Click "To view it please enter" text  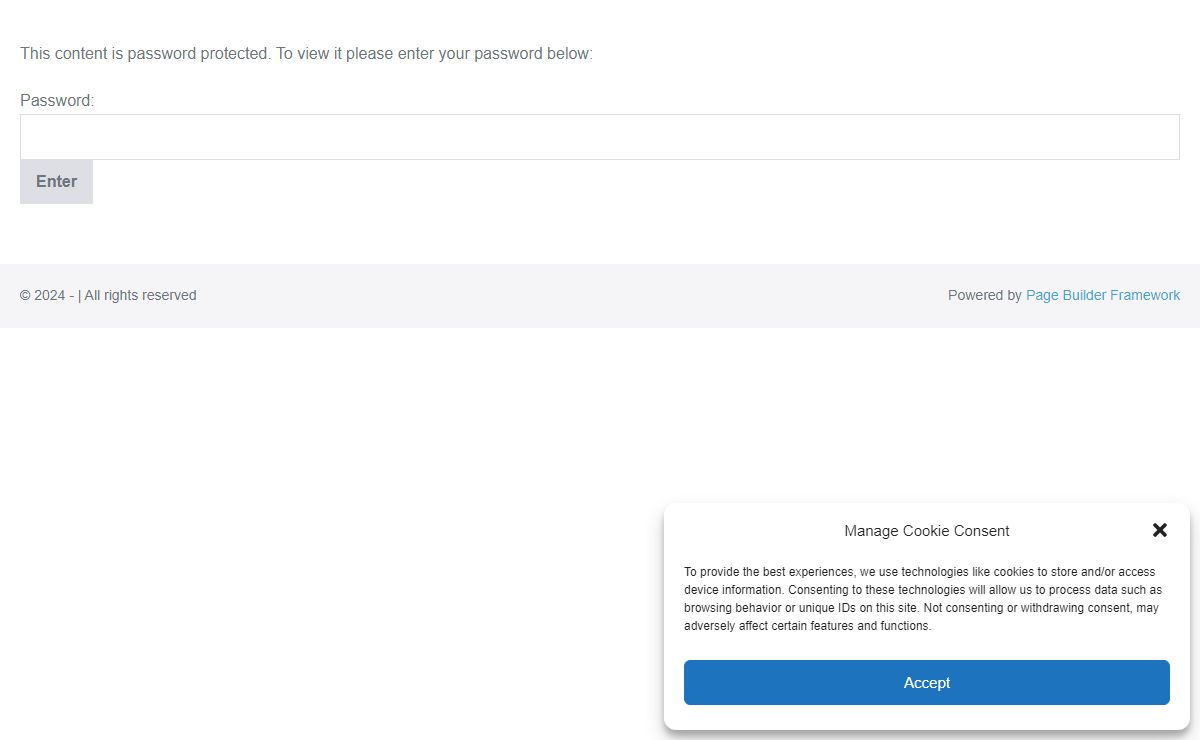(354, 53)
